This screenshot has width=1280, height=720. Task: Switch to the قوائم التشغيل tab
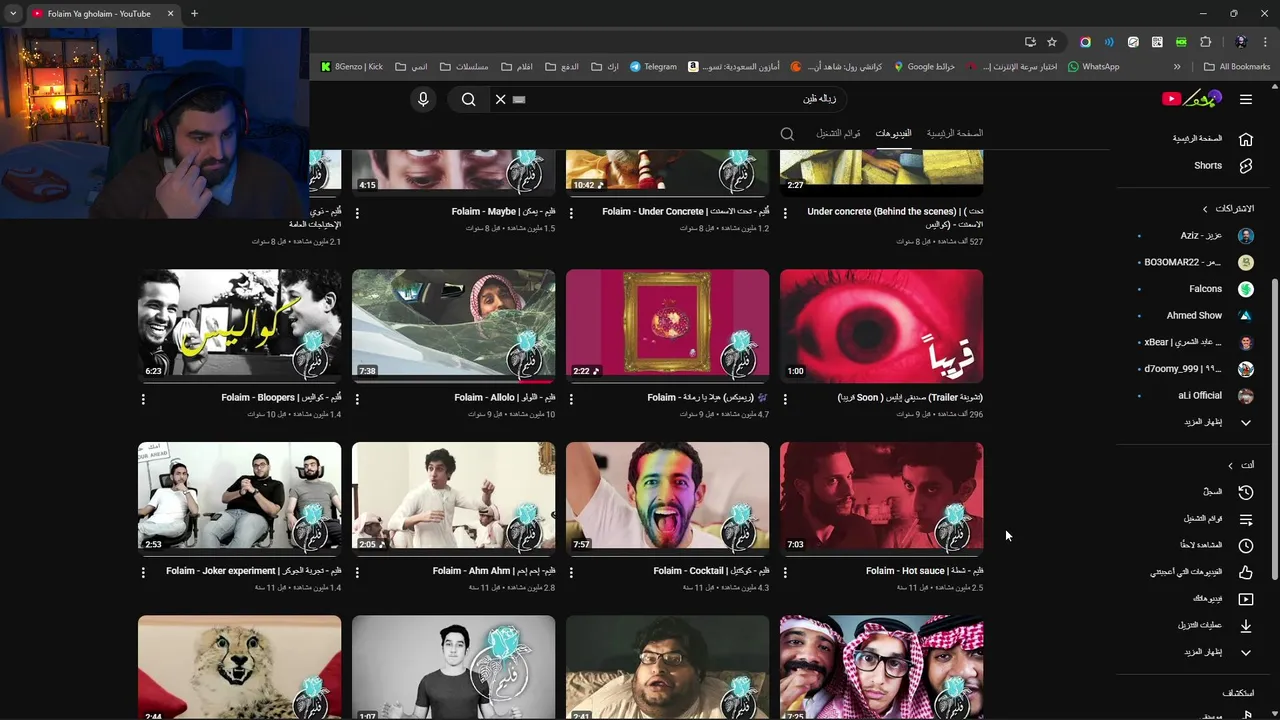pos(838,133)
